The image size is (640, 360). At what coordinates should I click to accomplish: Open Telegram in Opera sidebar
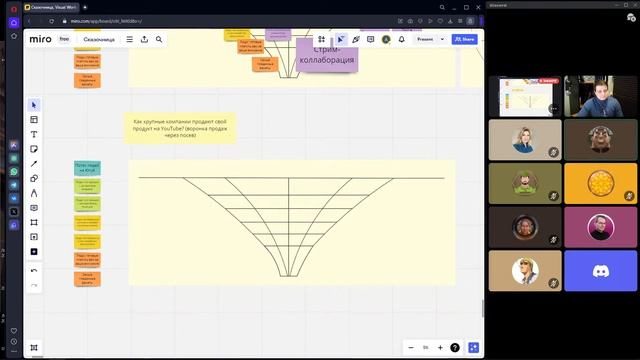[x=14, y=185]
